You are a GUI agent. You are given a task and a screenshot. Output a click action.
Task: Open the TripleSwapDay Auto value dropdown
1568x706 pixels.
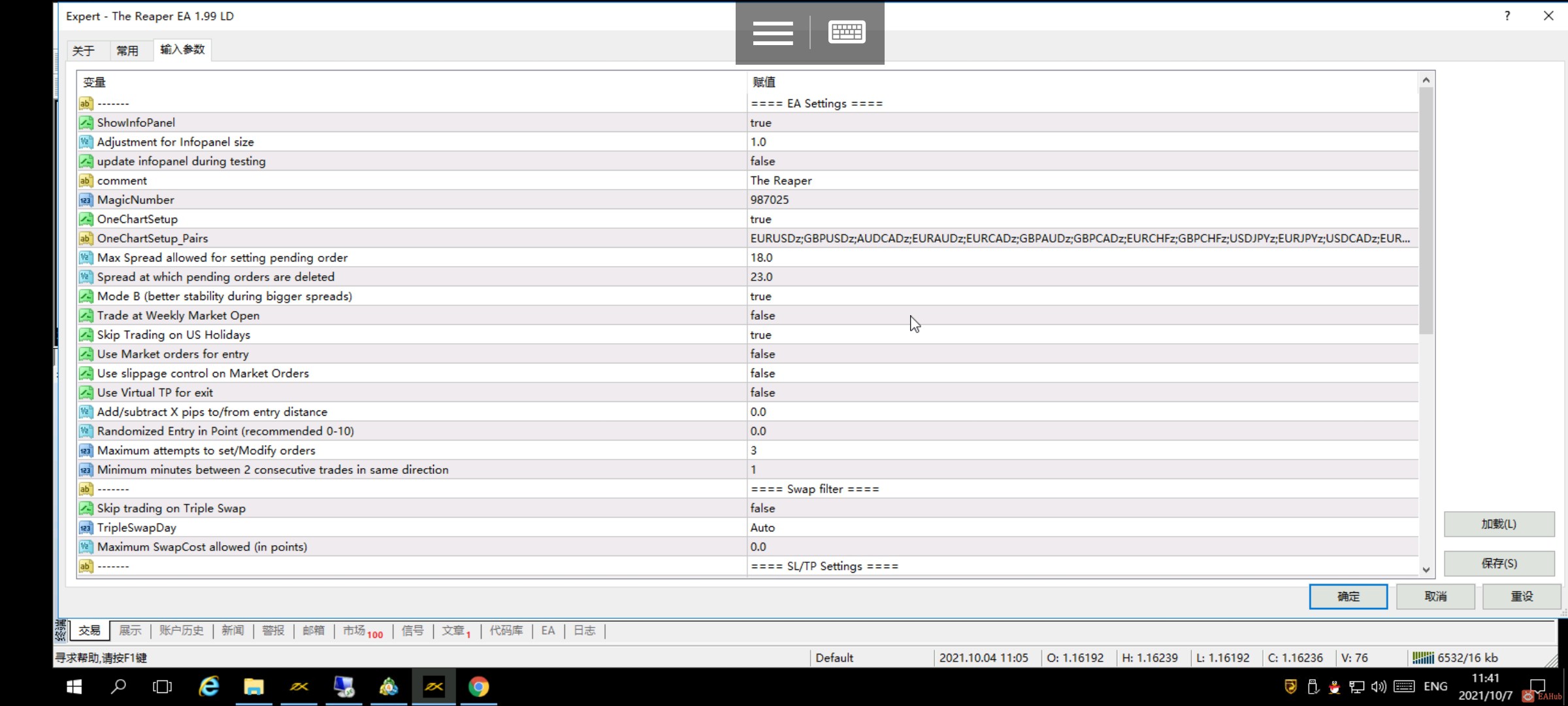coord(762,528)
